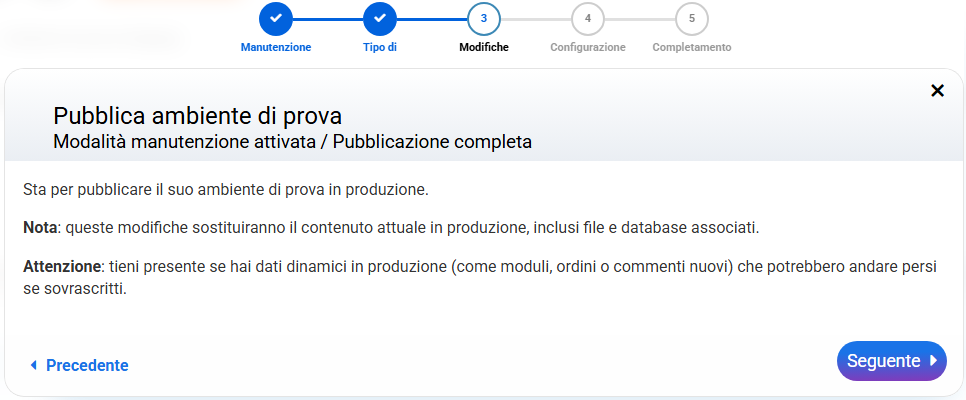Click the Nota paragraph text
Viewport: 966px width, 400px height.
click(391, 228)
